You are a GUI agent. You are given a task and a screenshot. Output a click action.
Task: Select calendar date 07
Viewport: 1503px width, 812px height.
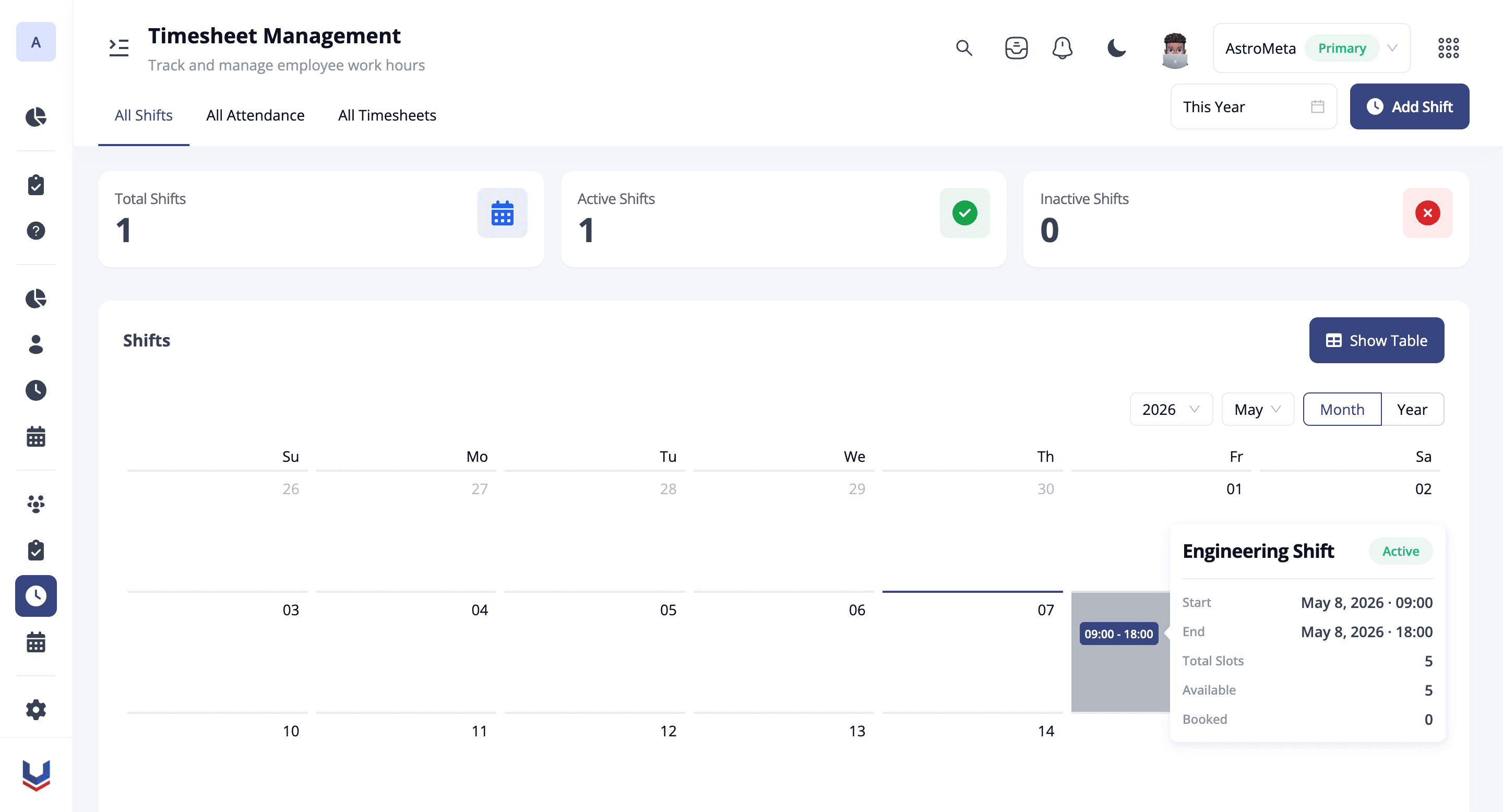pyautogui.click(x=972, y=652)
